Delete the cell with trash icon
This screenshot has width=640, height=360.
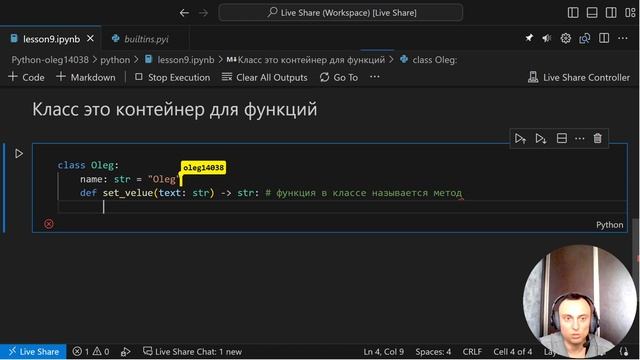pyautogui.click(x=598, y=138)
